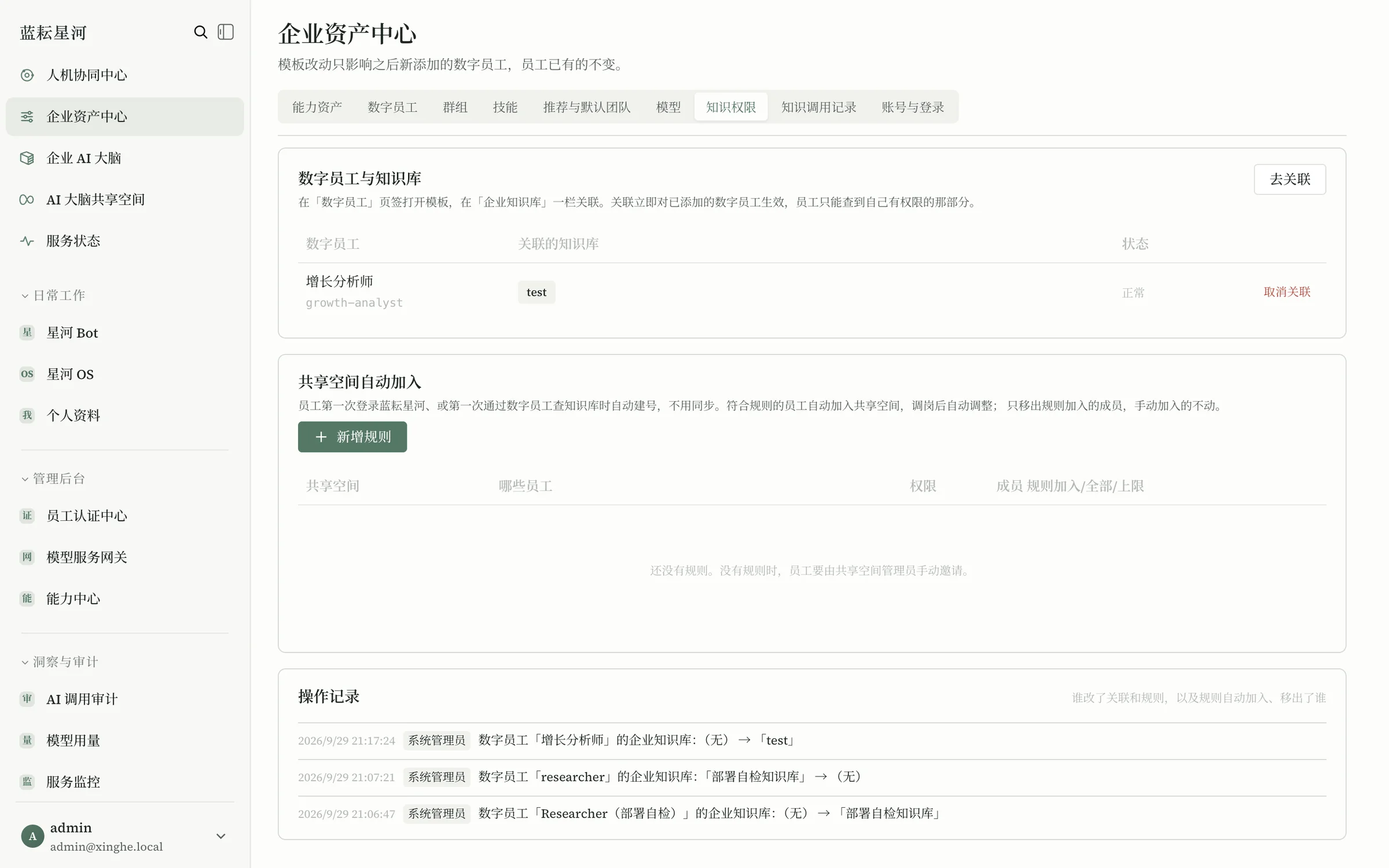Click the search magnifier icon in sidebar
1389x868 pixels.
pos(200,32)
